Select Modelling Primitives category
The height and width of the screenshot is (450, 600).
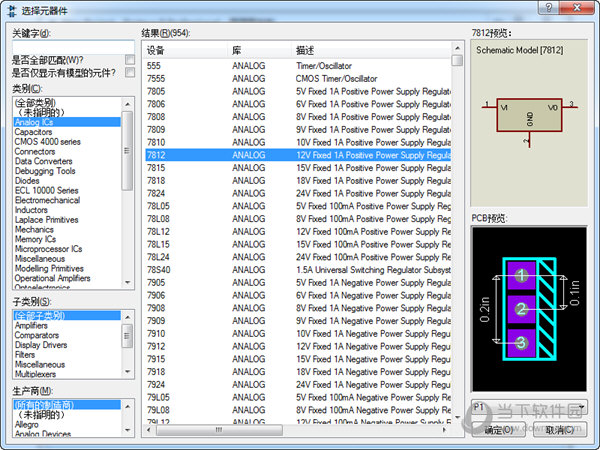click(49, 269)
